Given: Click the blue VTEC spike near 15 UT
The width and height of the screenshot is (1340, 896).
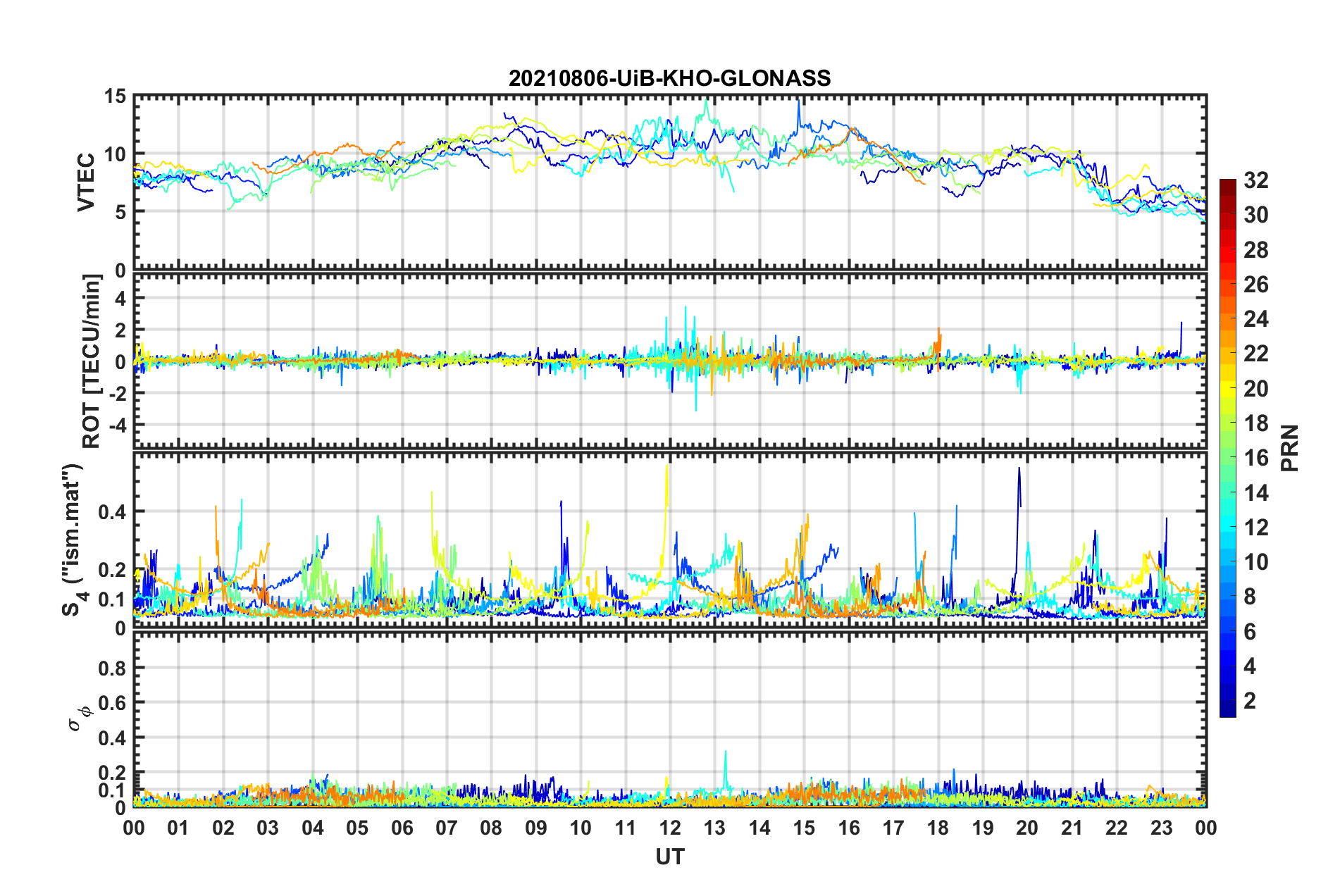Looking at the screenshot, I should (798, 113).
